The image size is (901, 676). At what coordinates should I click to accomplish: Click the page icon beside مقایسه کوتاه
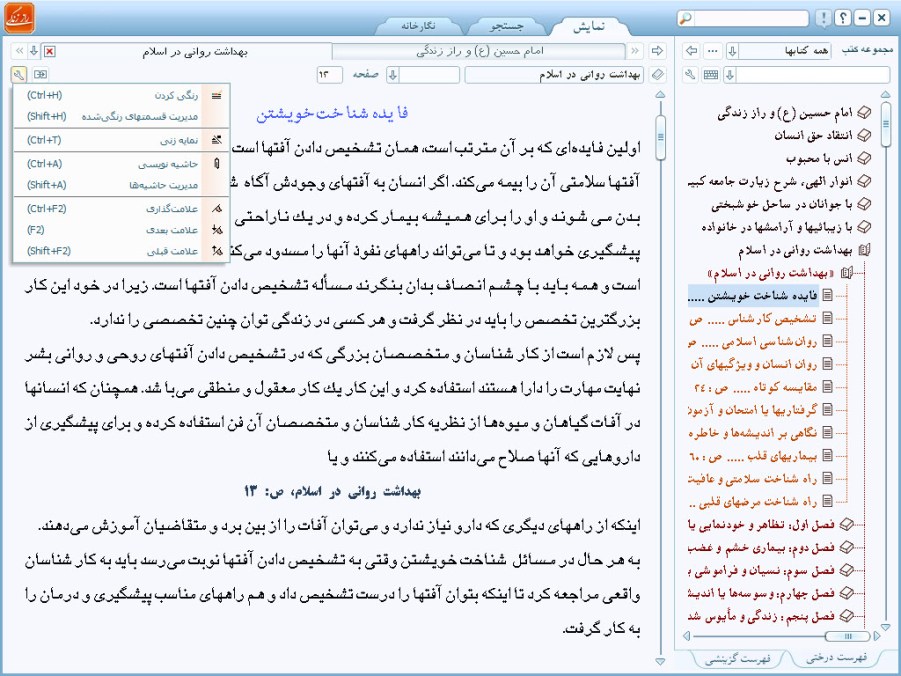click(x=827, y=387)
